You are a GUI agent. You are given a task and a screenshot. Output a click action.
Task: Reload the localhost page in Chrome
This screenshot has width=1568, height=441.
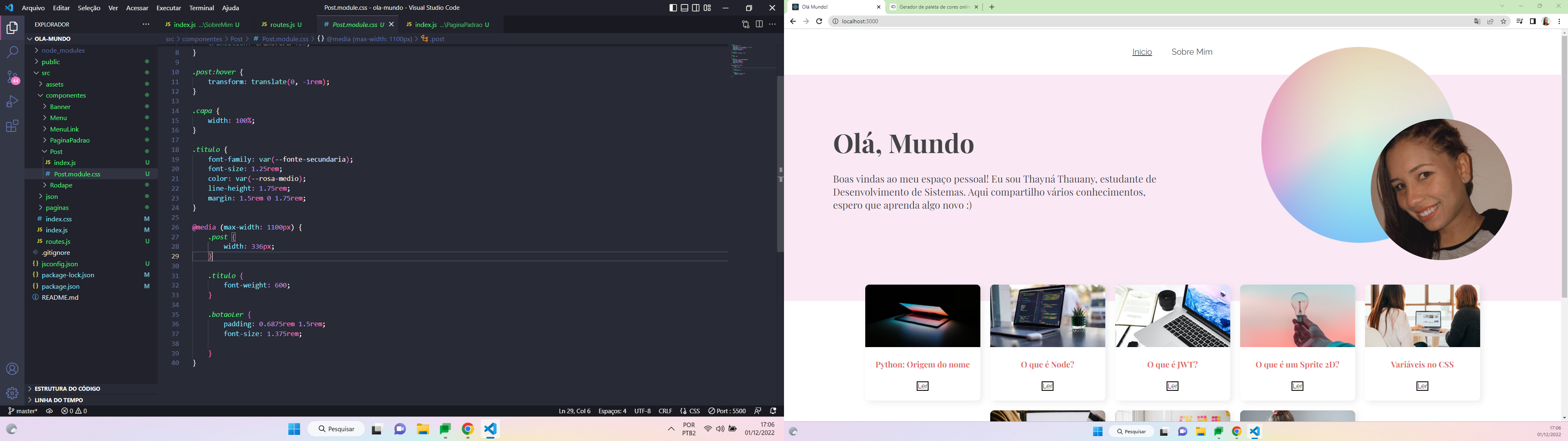click(819, 21)
